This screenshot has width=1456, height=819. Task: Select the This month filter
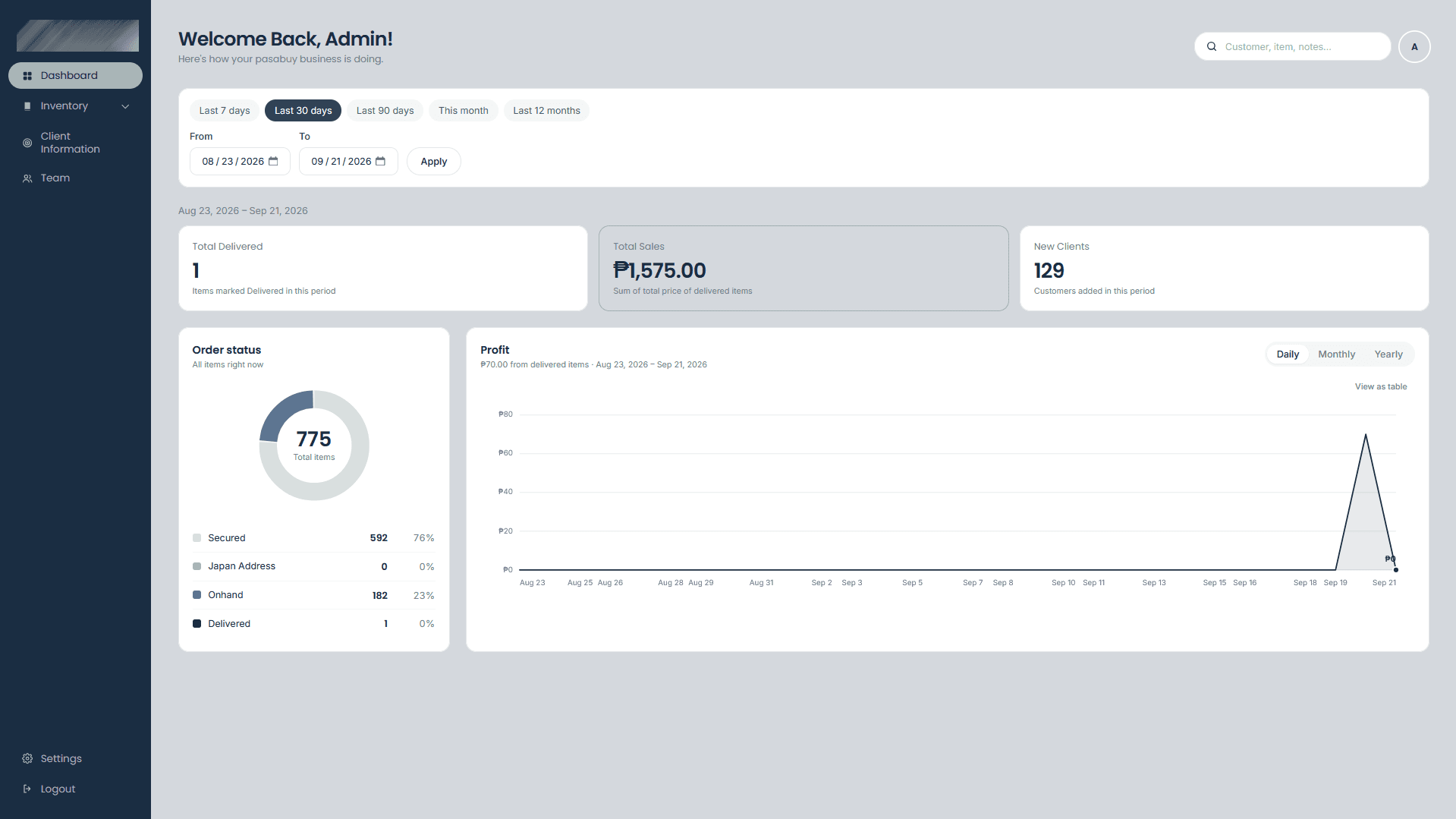click(x=464, y=111)
